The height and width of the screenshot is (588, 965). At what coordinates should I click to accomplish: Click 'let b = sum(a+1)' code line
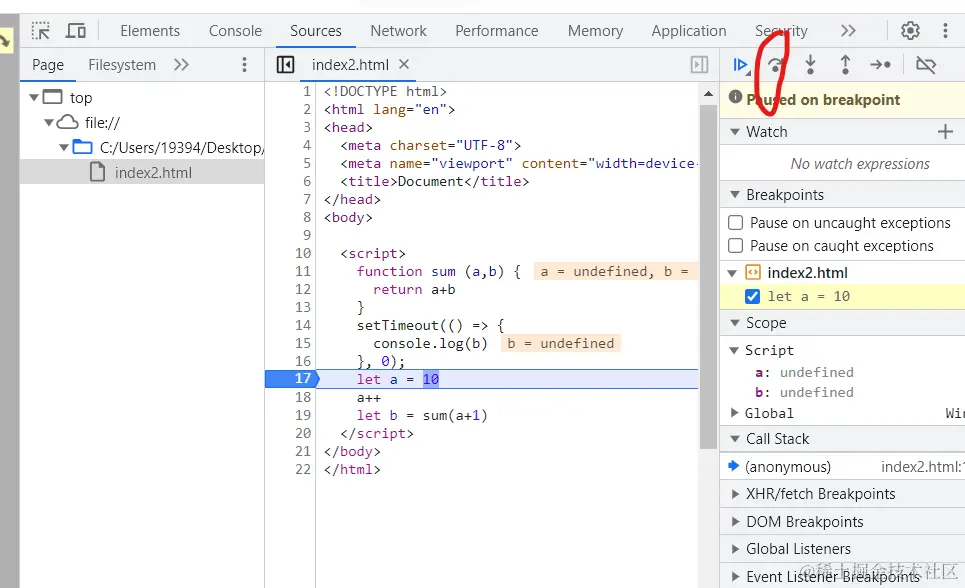point(422,416)
